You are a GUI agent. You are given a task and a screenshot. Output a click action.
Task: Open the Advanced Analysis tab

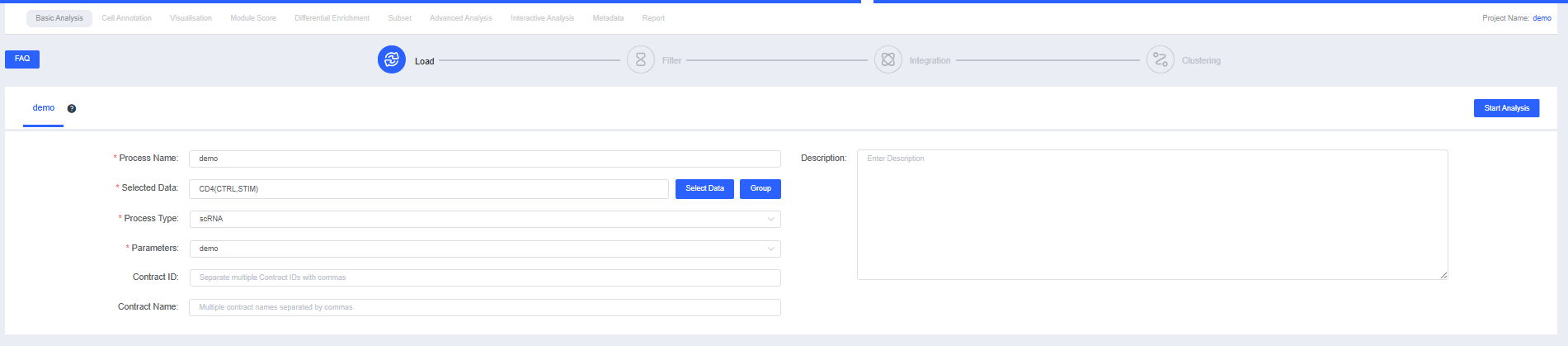pyautogui.click(x=460, y=18)
